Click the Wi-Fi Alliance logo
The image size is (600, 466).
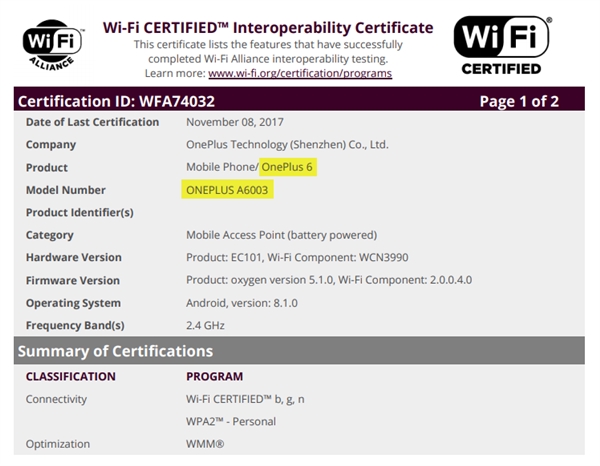click(52, 46)
